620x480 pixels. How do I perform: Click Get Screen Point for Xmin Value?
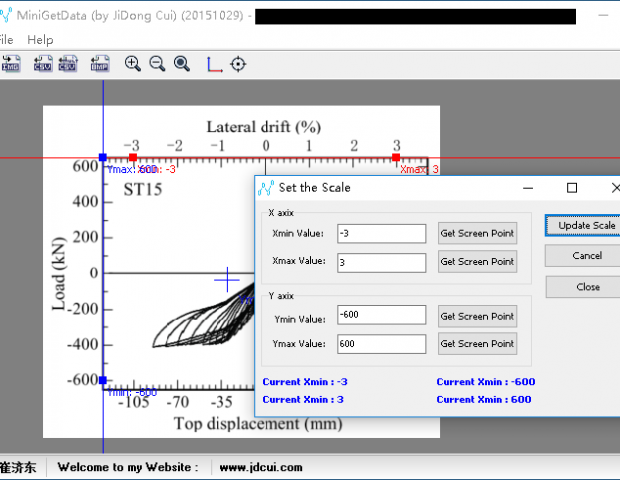pos(477,234)
